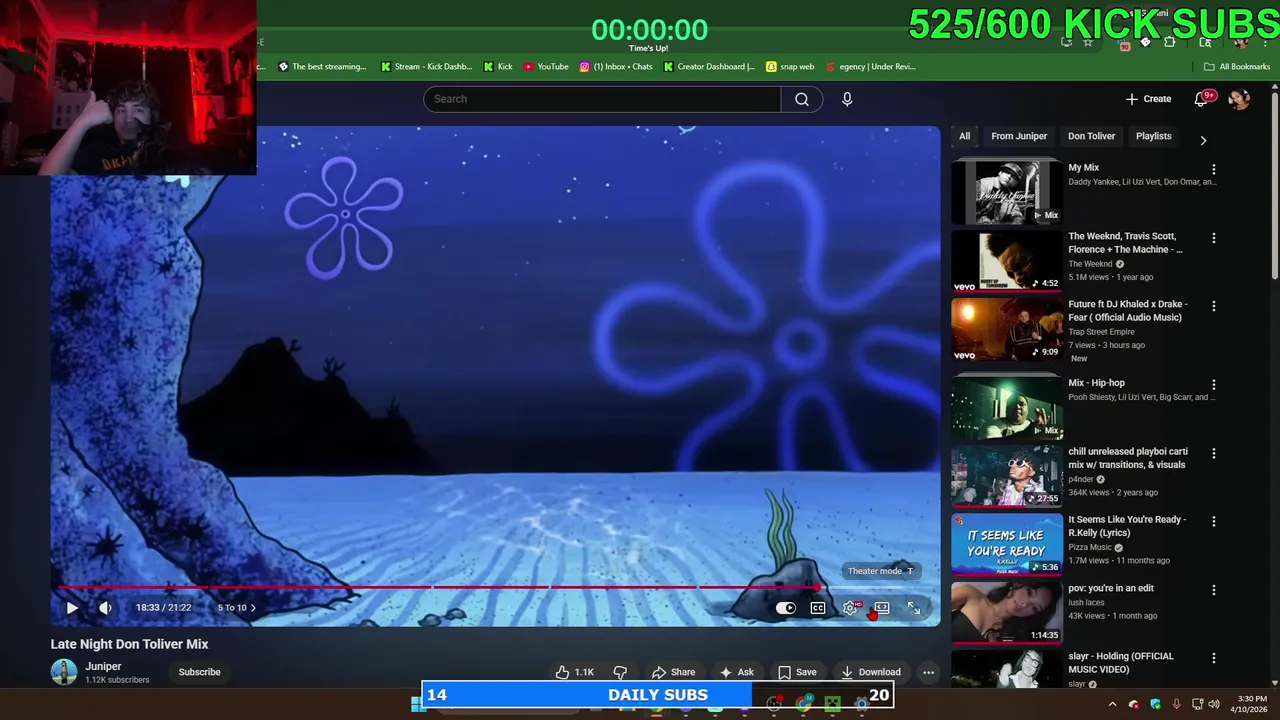
Task: Open 'snap web' bookmark
Action: pos(789,67)
